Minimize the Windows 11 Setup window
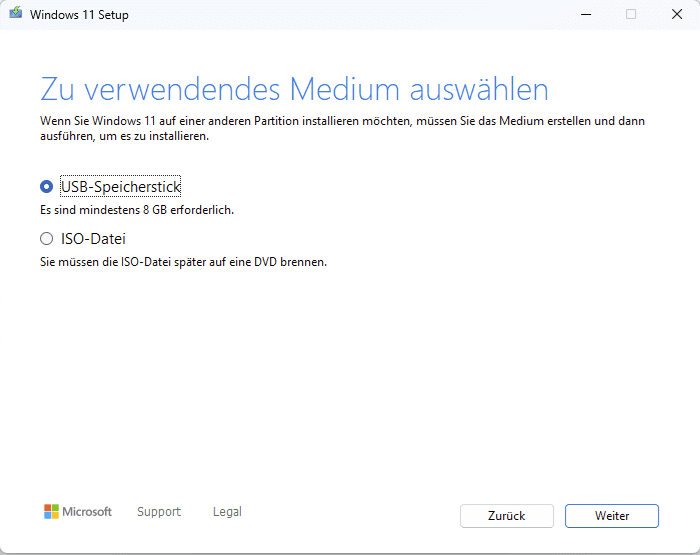Image resolution: width=700 pixels, height=555 pixels. point(586,14)
